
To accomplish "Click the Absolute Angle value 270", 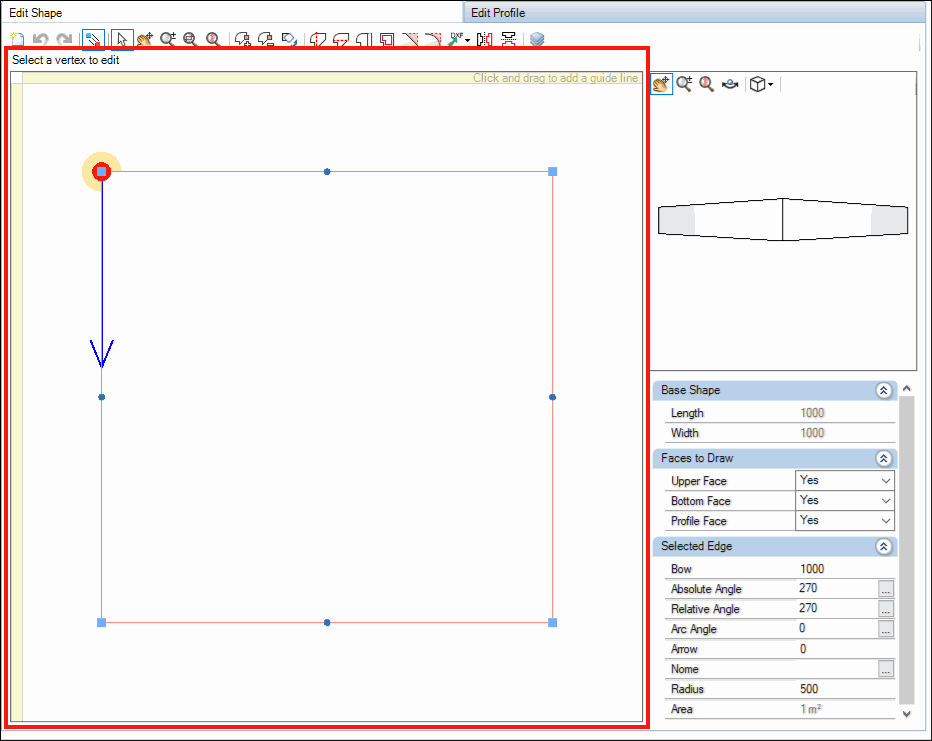I will pos(808,588).
